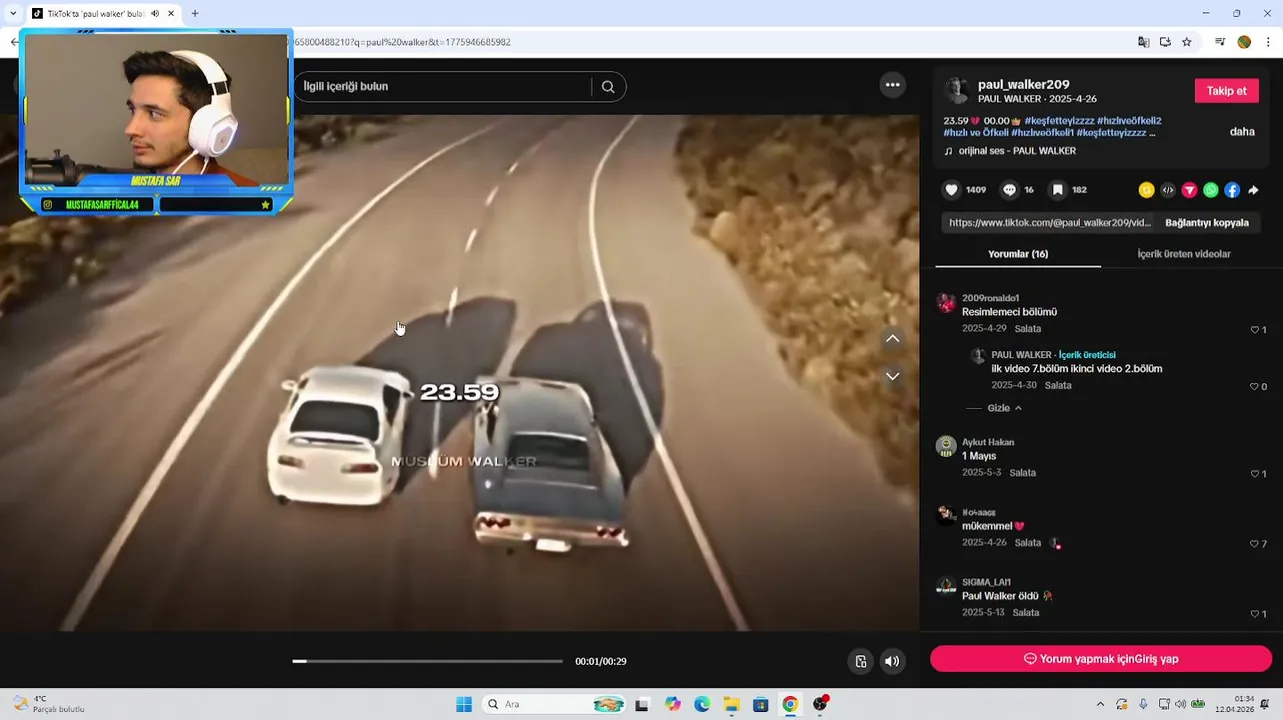Image resolution: width=1283 pixels, height=720 pixels.
Task: Share the video to Facebook
Action: click(1232, 190)
